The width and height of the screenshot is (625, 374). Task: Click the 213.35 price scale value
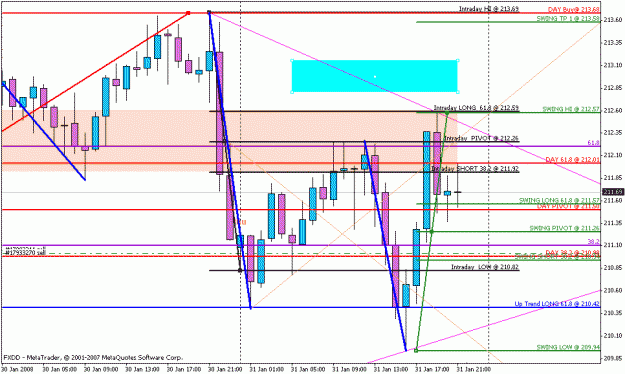pyautogui.click(x=613, y=42)
